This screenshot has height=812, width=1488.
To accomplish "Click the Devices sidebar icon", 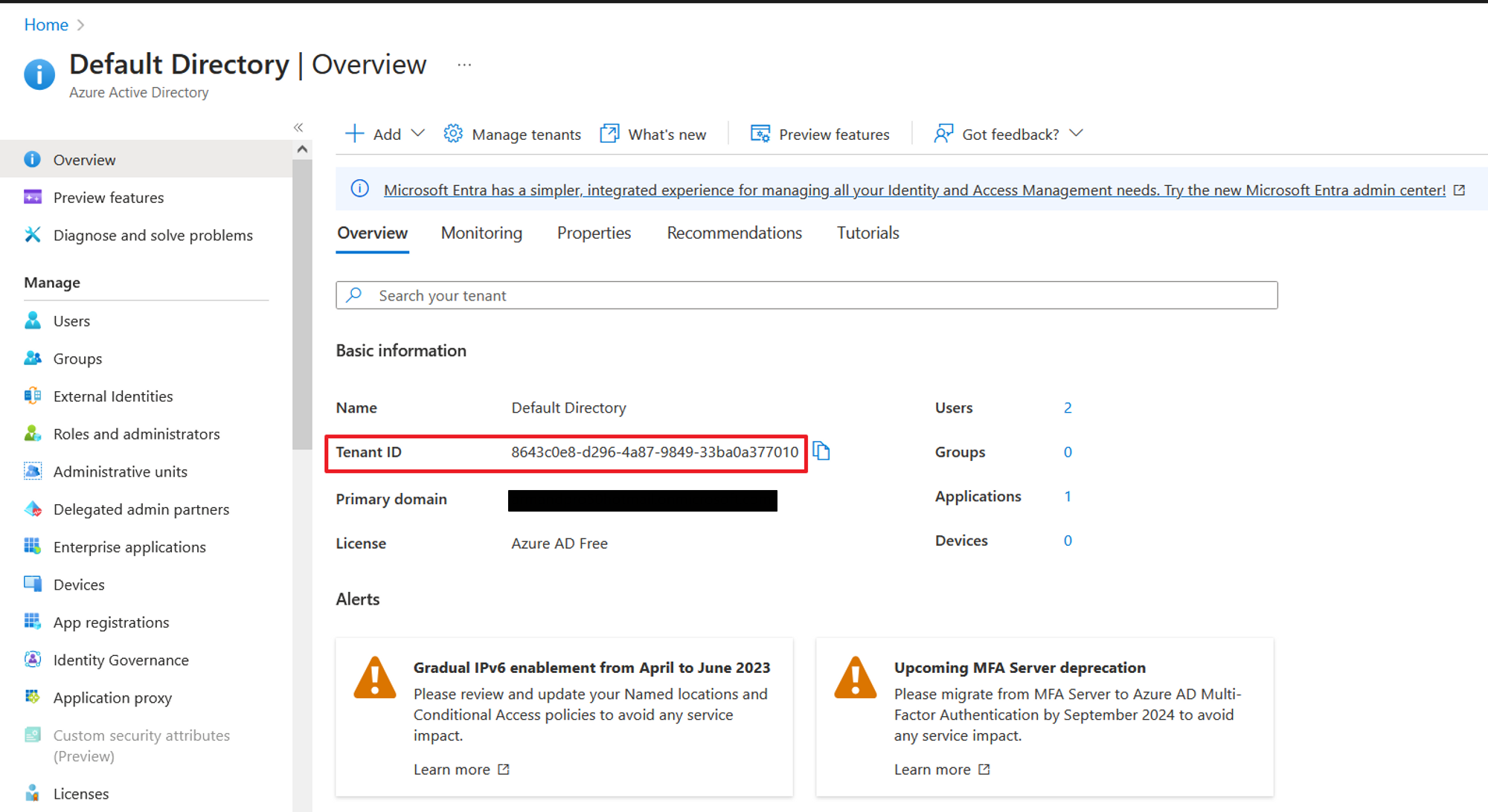I will tap(33, 584).
